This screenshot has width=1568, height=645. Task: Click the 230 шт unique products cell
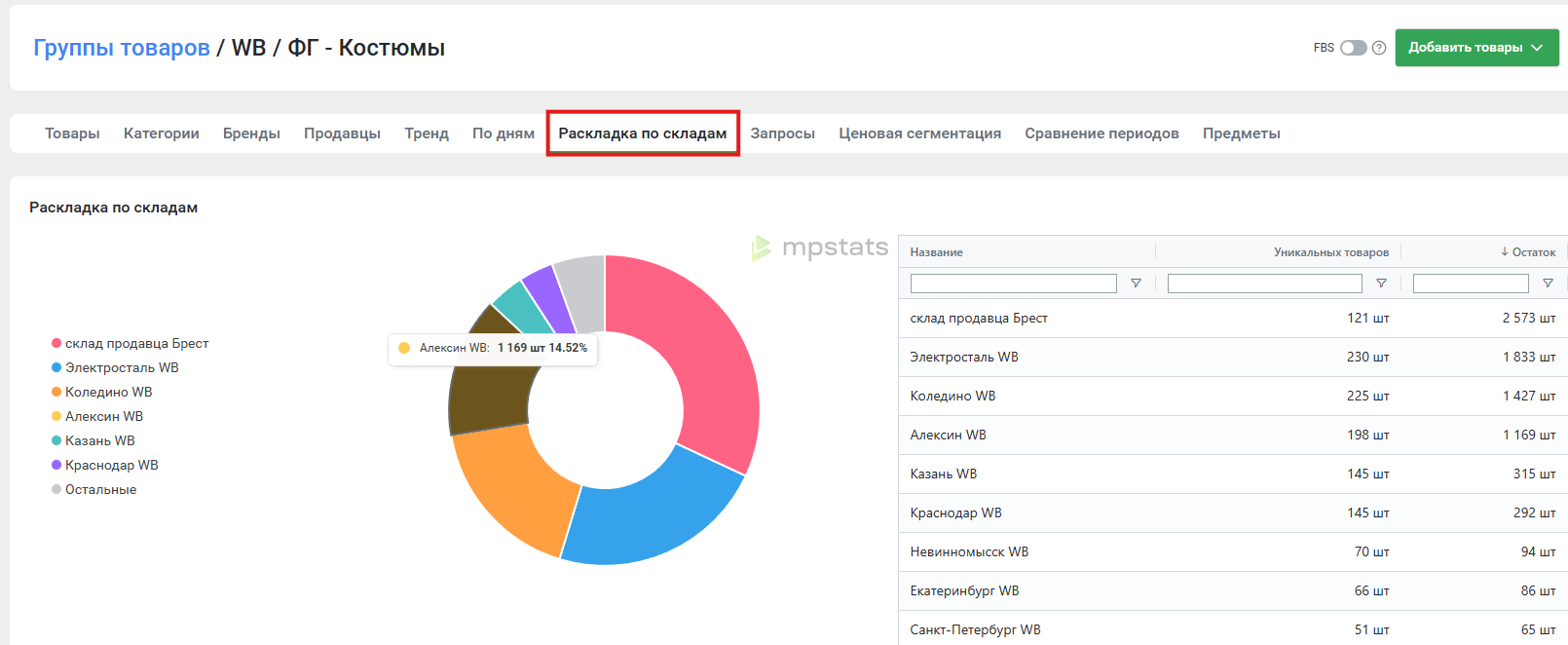coord(1368,357)
